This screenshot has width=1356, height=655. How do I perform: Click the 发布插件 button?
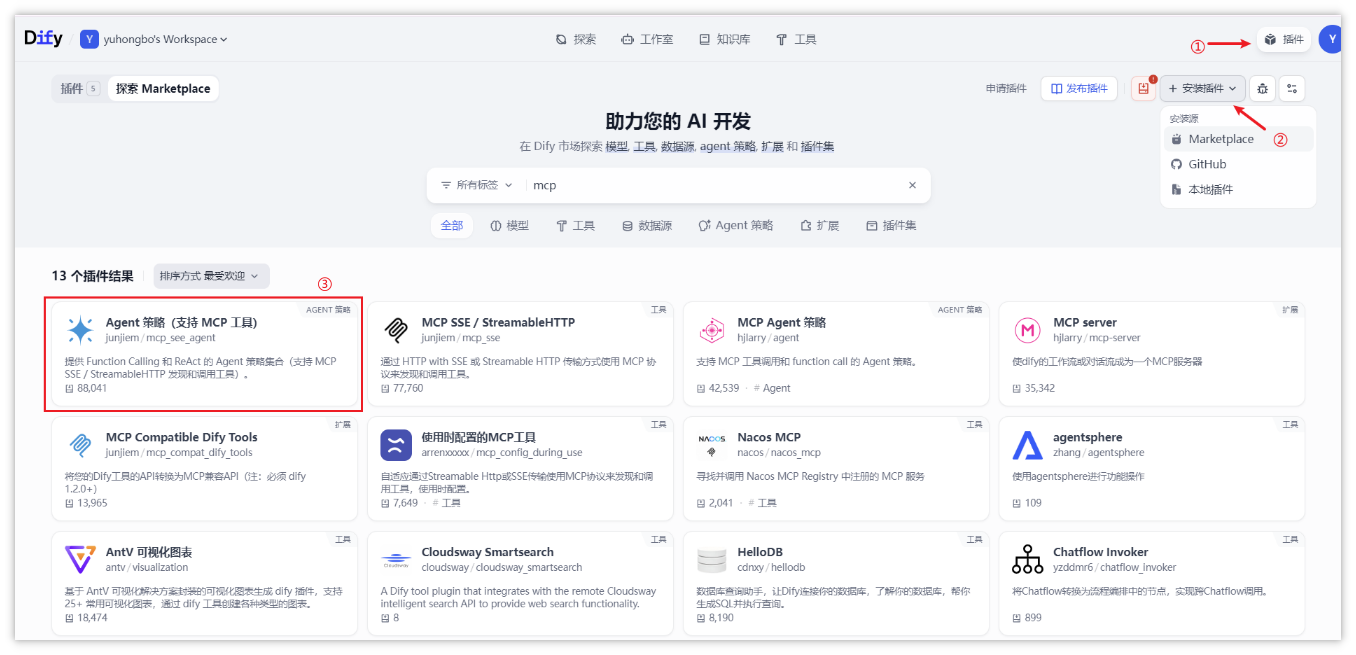point(1079,88)
